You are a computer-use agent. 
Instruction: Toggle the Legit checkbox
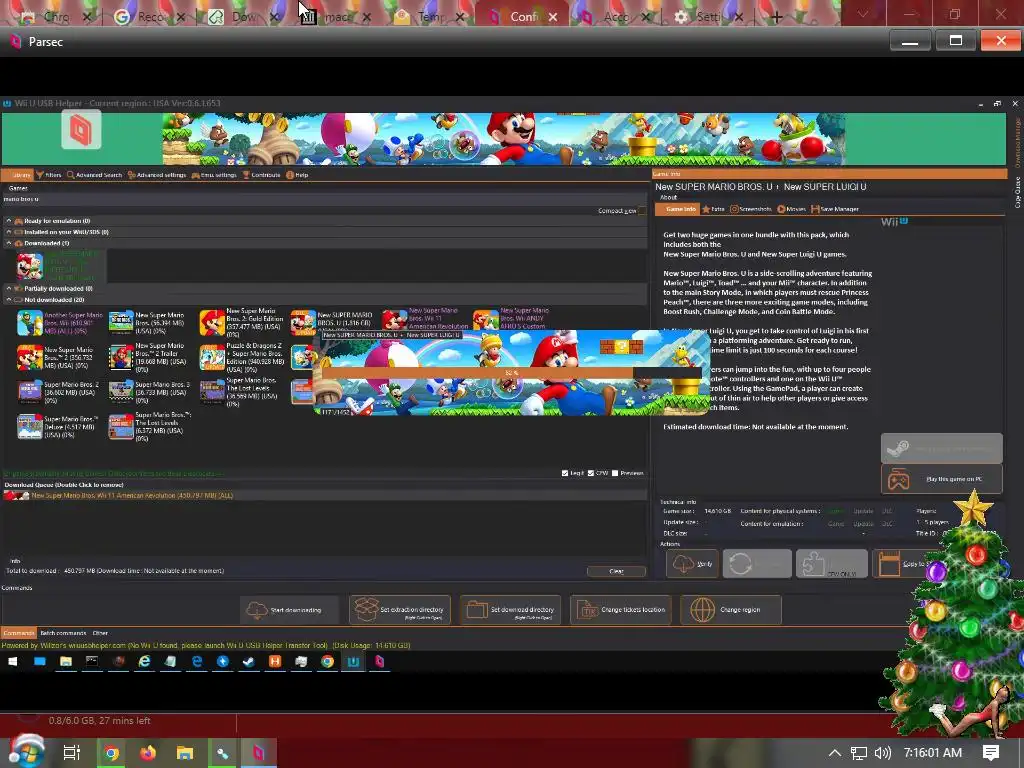(565, 473)
